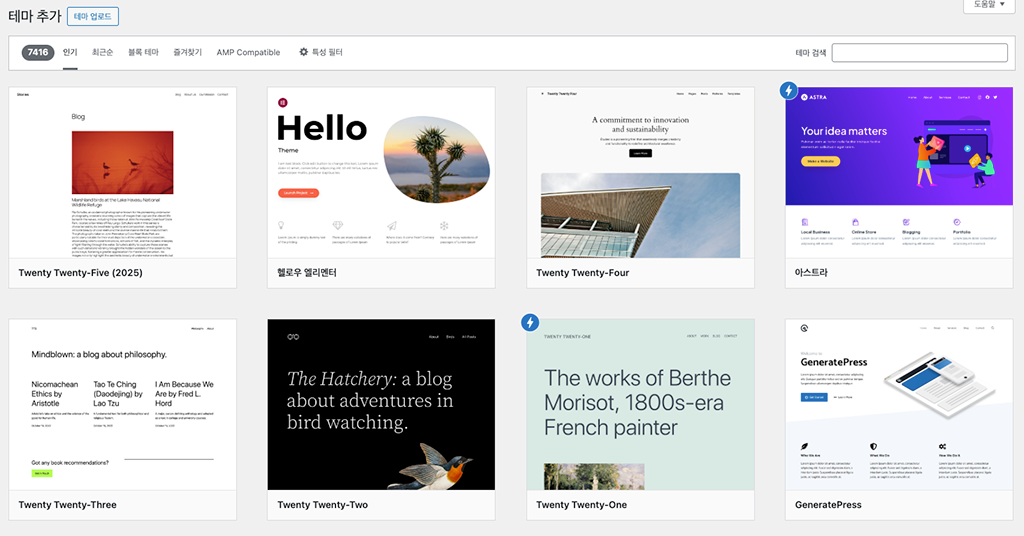Click the 테마 추가 page heading

click(x=35, y=16)
